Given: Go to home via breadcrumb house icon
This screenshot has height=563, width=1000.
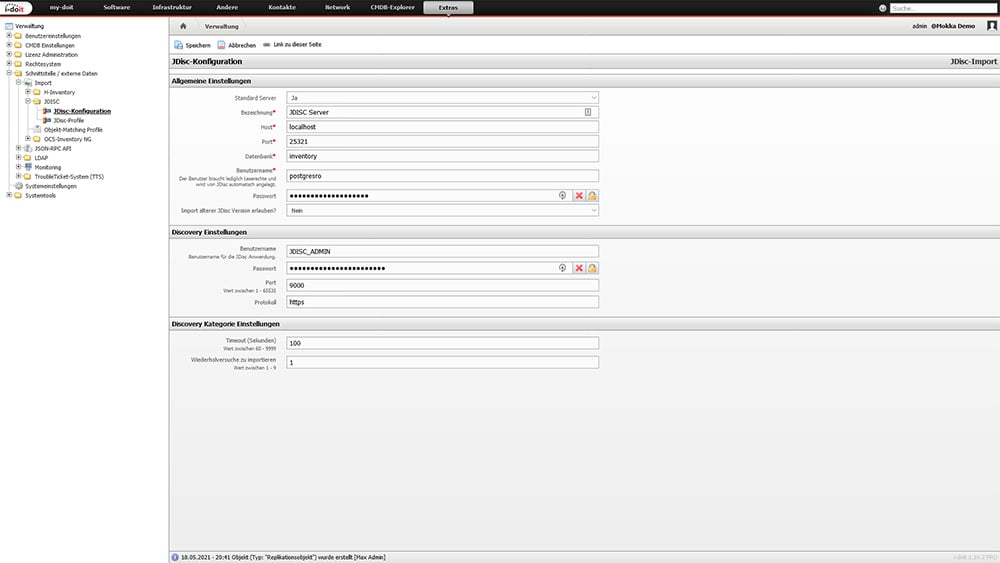Looking at the screenshot, I should pyautogui.click(x=183, y=26).
